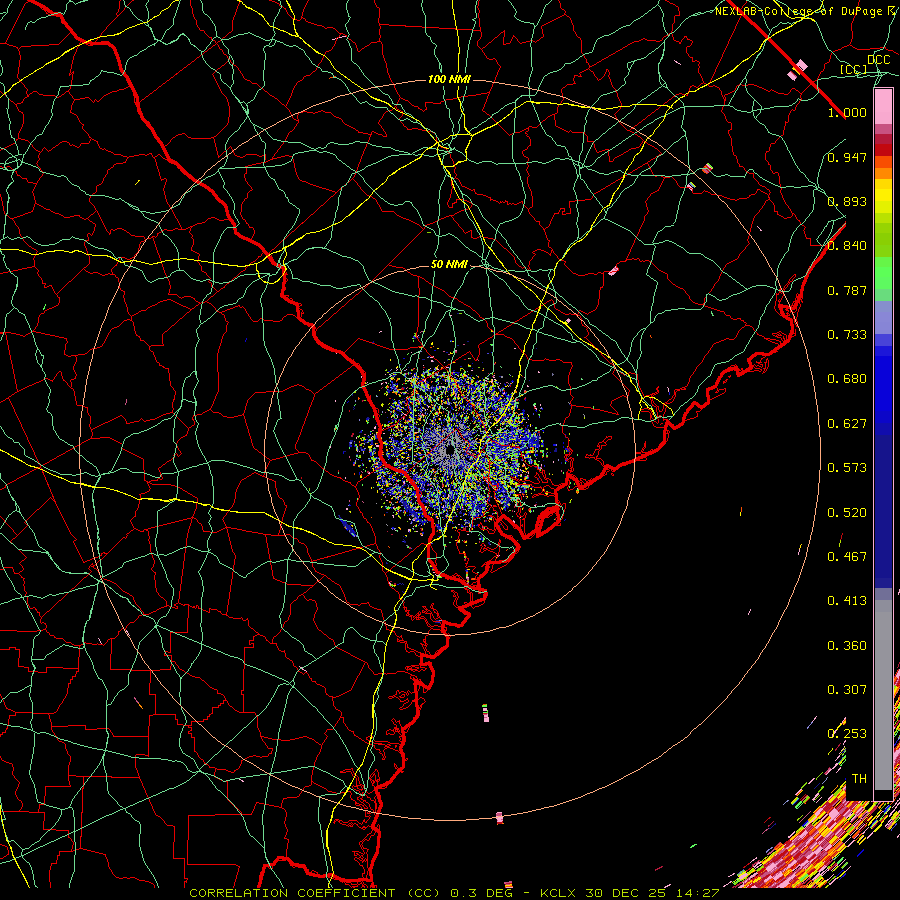Click the 0.893 scale value
Image resolution: width=900 pixels, height=900 pixels.
[x=847, y=201]
